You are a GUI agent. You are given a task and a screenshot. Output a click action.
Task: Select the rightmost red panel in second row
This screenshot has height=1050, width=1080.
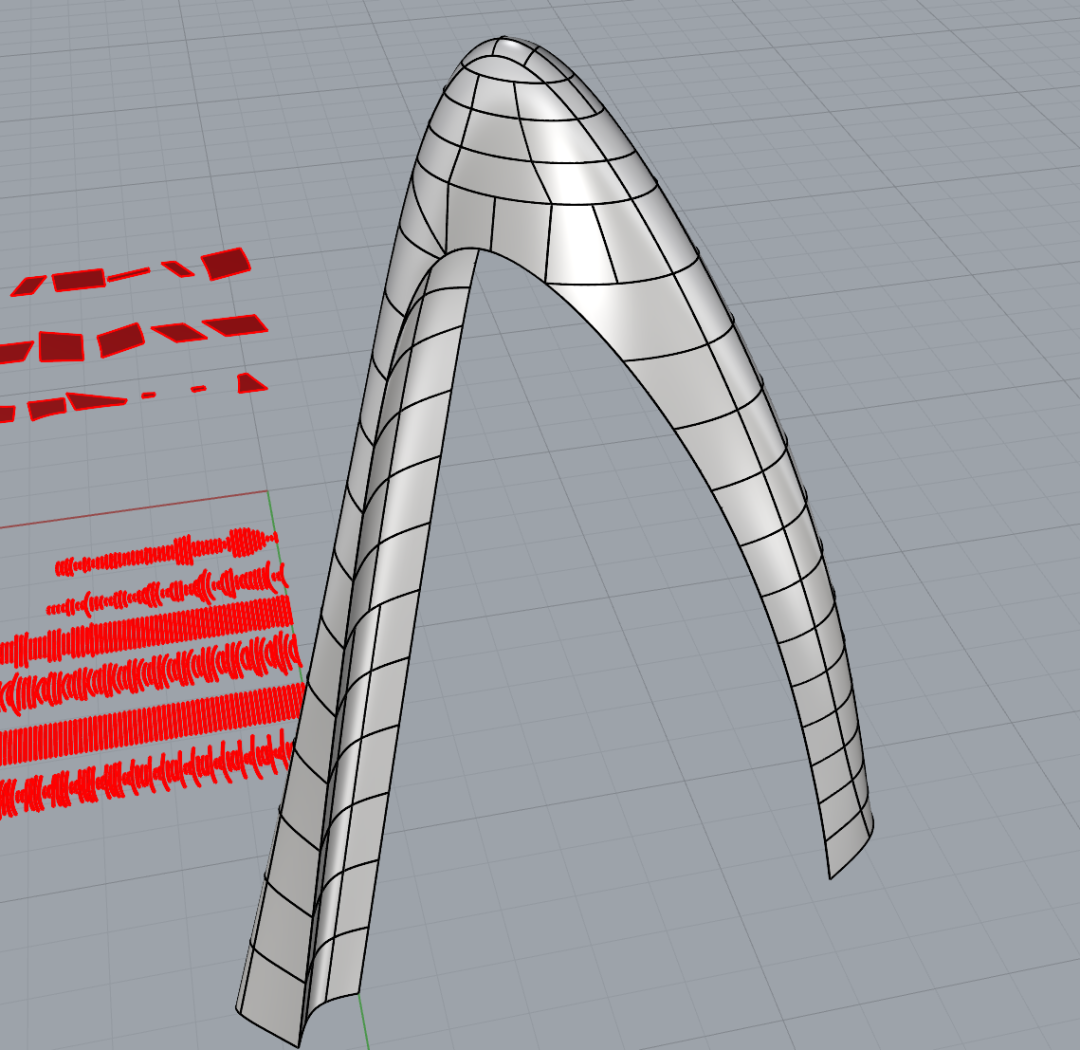click(x=236, y=323)
